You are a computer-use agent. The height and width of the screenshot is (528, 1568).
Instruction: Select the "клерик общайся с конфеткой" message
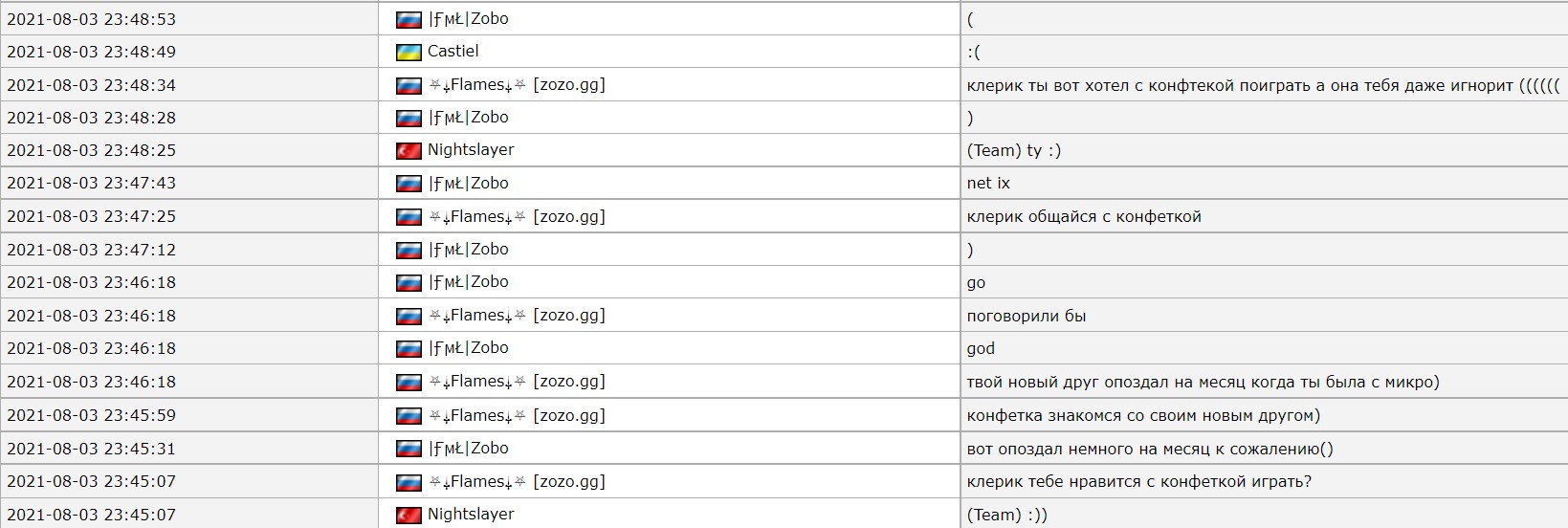[x=1084, y=217]
